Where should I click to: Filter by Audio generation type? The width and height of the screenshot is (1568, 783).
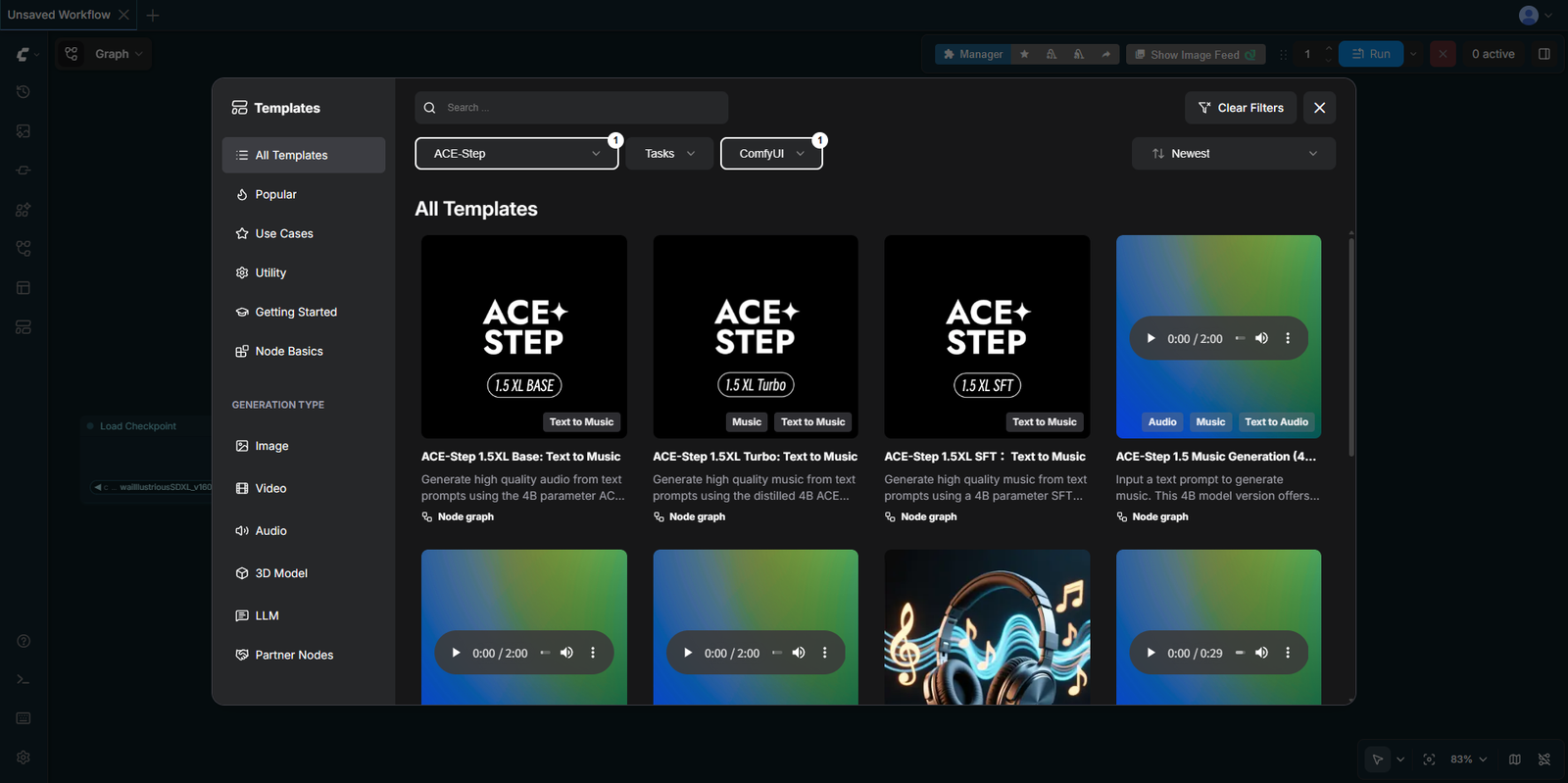(x=304, y=531)
